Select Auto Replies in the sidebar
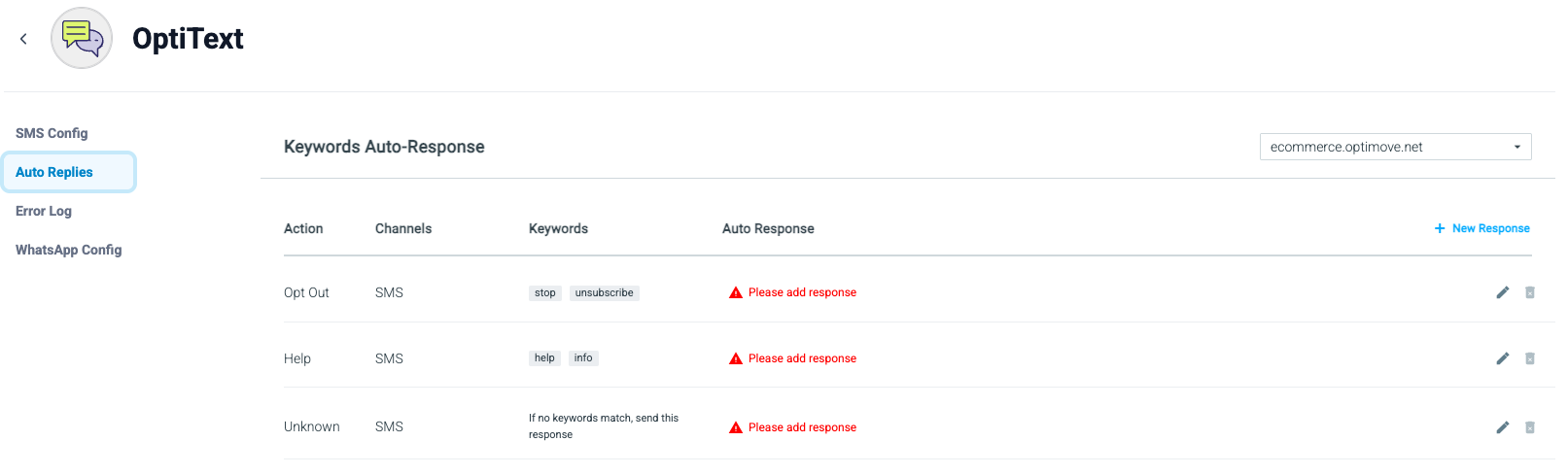The image size is (1568, 475). click(x=68, y=172)
